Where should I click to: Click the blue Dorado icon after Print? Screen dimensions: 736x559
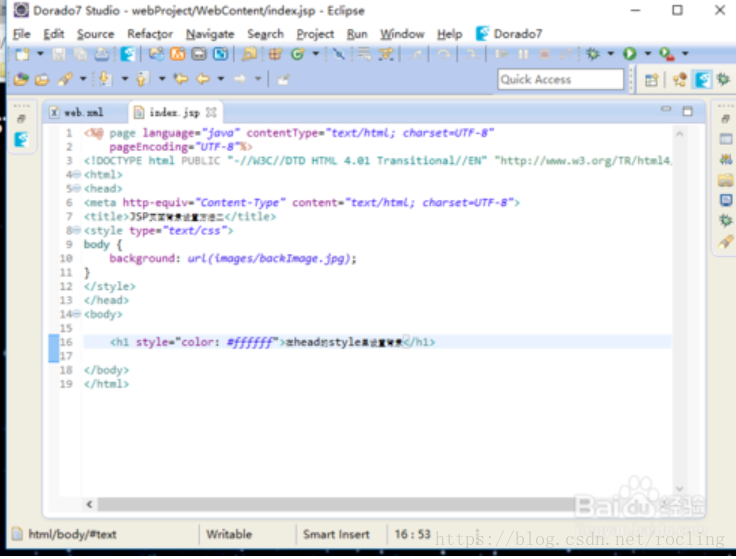coord(127,54)
